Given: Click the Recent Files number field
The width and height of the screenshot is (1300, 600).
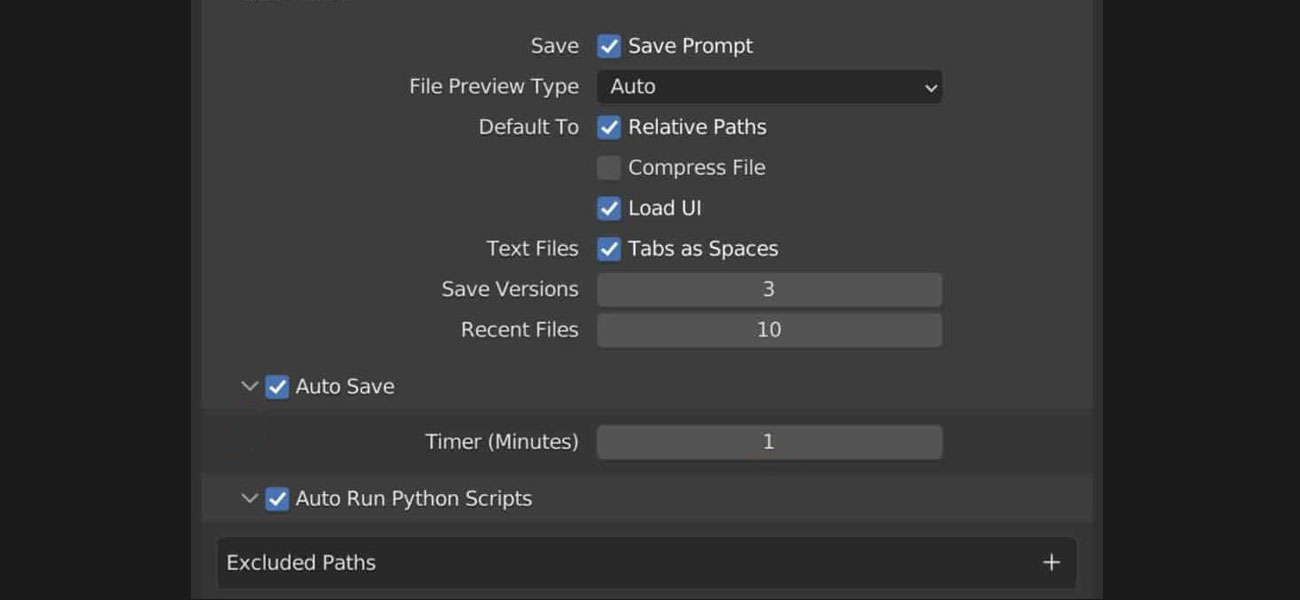Looking at the screenshot, I should click(768, 330).
